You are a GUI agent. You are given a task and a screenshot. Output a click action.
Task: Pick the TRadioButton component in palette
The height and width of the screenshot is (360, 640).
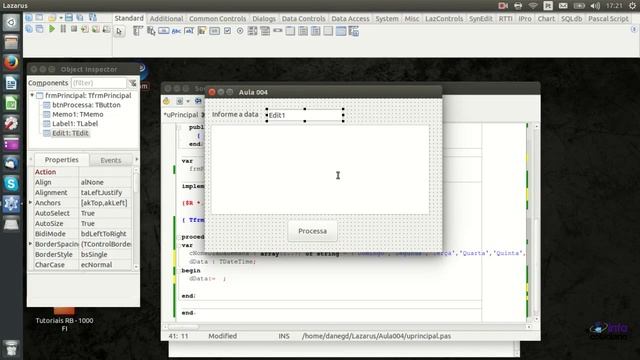click(240, 31)
